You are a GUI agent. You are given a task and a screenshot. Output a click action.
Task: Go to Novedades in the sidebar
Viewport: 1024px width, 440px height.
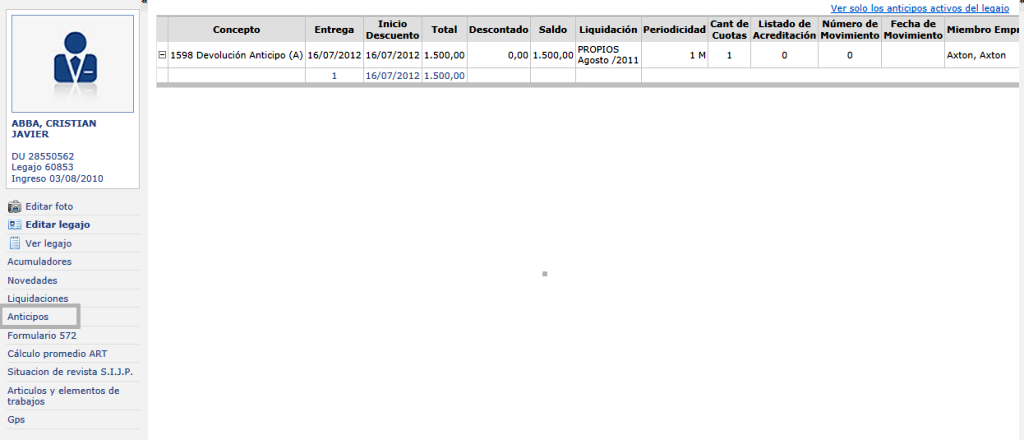click(32, 280)
